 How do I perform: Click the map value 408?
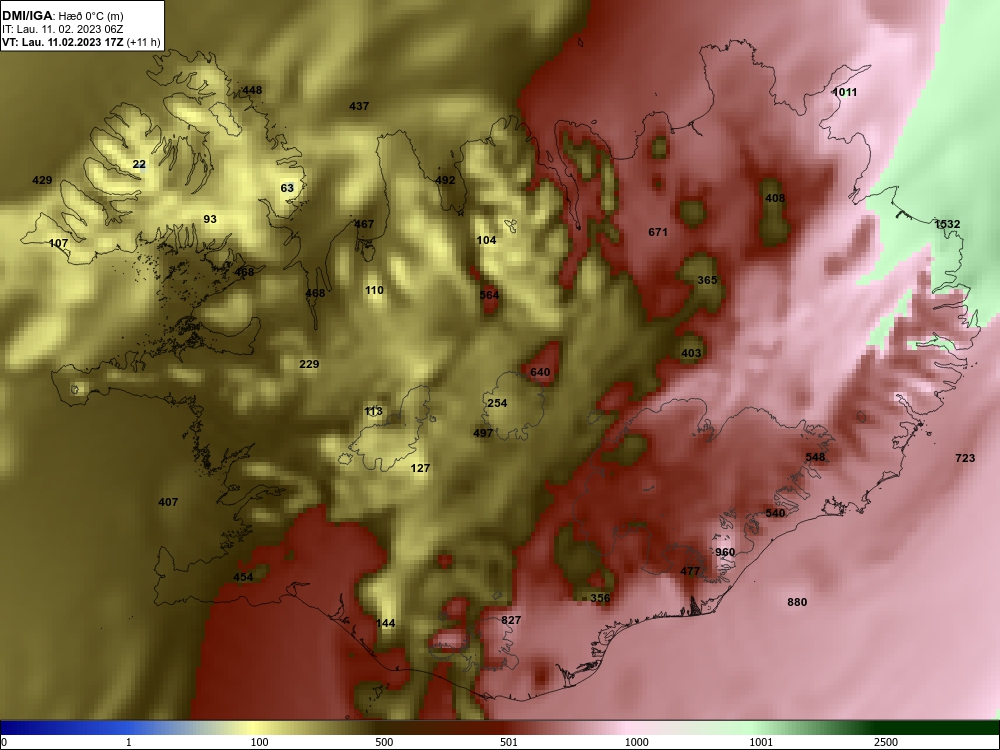[x=775, y=199]
